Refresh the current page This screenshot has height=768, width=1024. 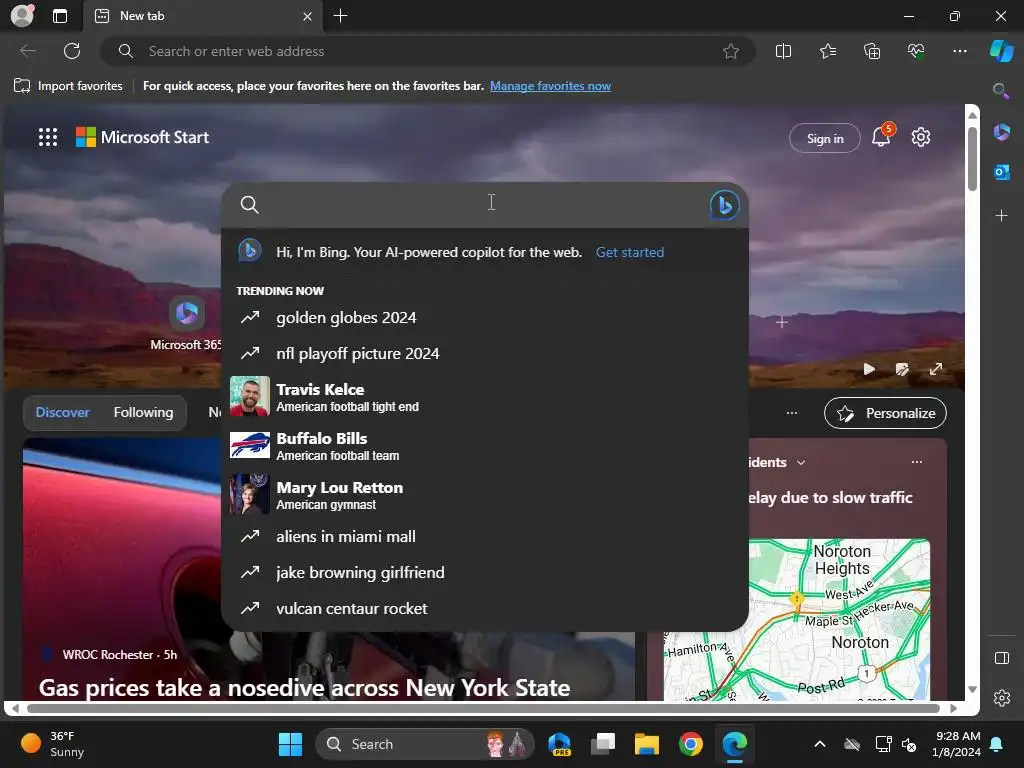coord(72,51)
